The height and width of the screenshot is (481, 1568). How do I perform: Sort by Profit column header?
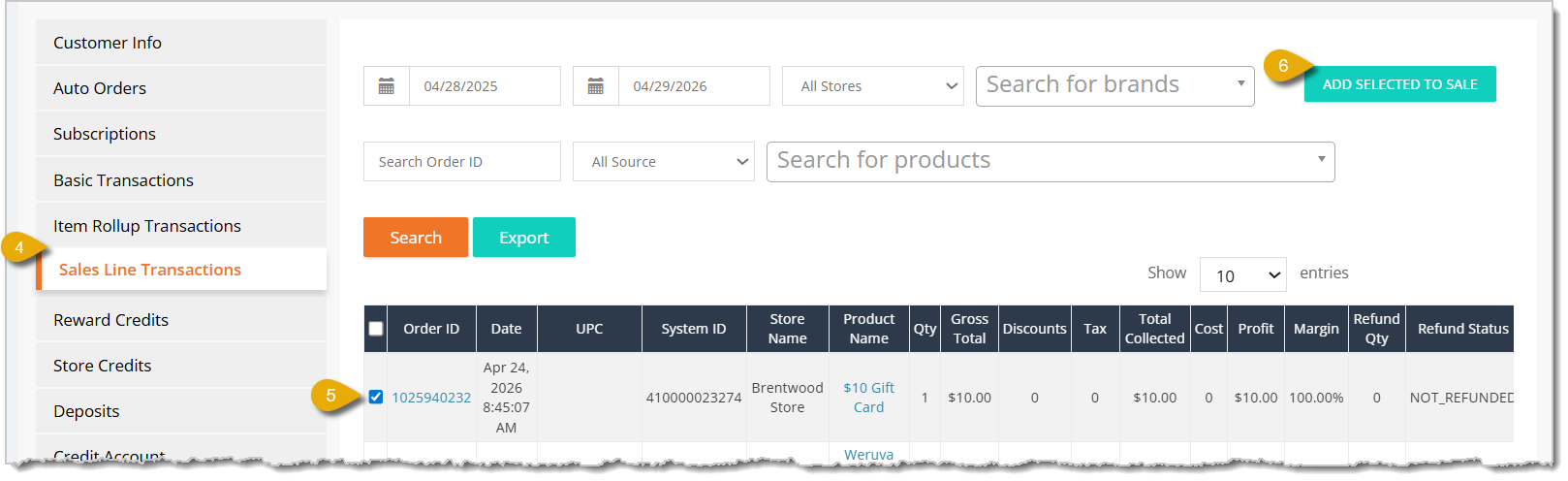point(1256,329)
